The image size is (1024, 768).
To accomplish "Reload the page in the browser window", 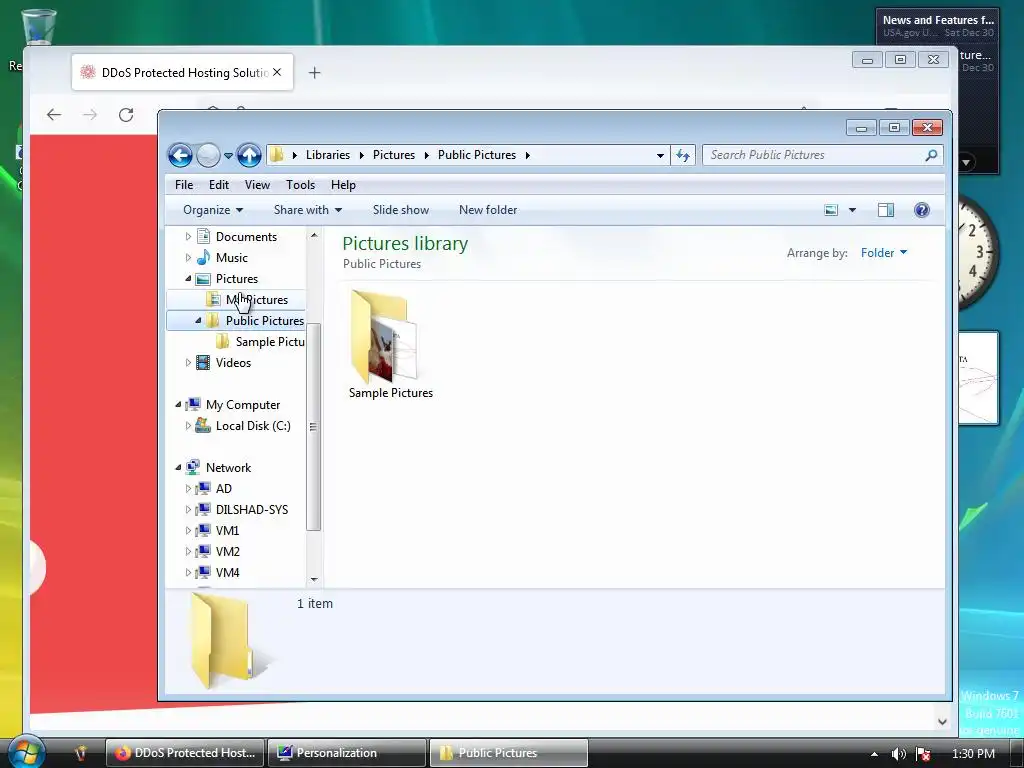I will [126, 115].
